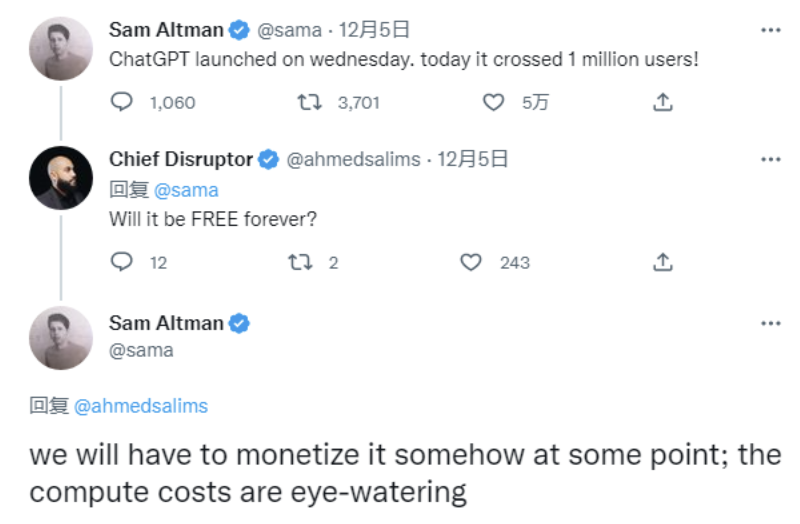Click the verified badge on Sam Altman's bottom reply
The image size is (800, 524).
click(x=240, y=323)
